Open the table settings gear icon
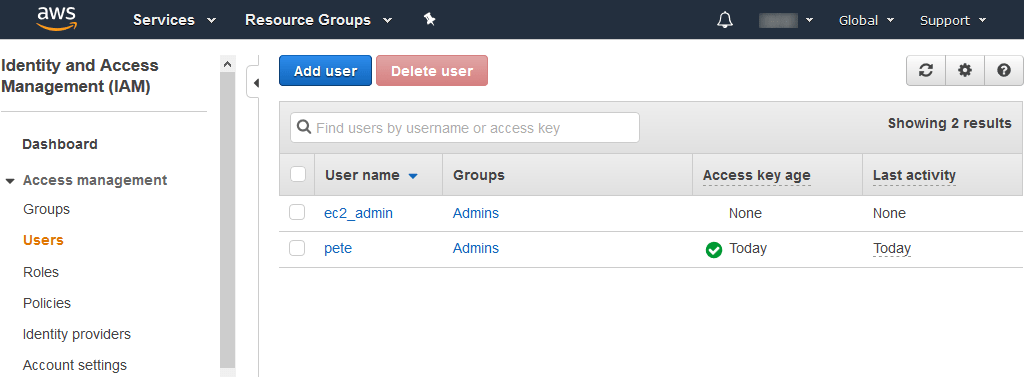 pos(965,71)
